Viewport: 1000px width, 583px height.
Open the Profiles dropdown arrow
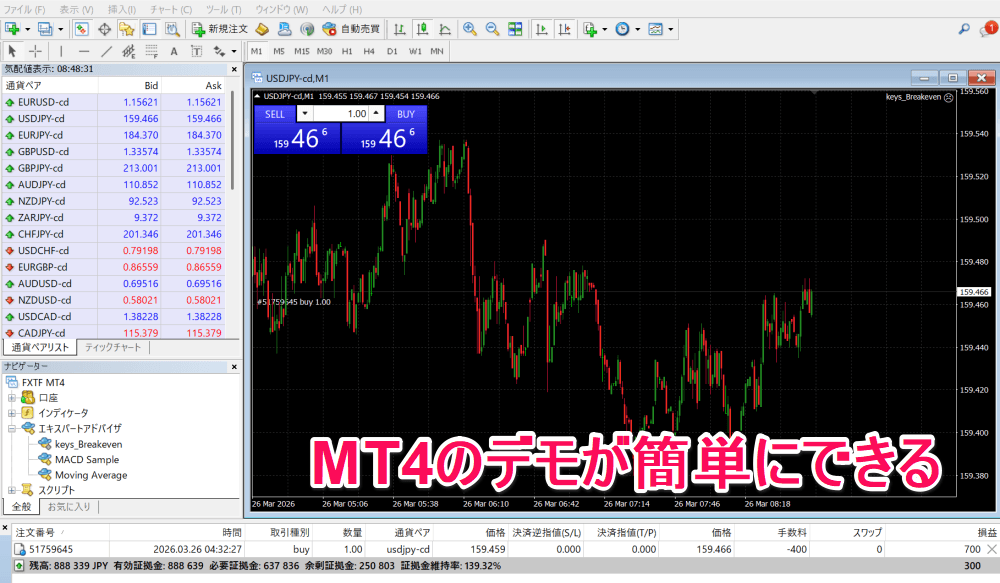pyautogui.click(x=61, y=29)
